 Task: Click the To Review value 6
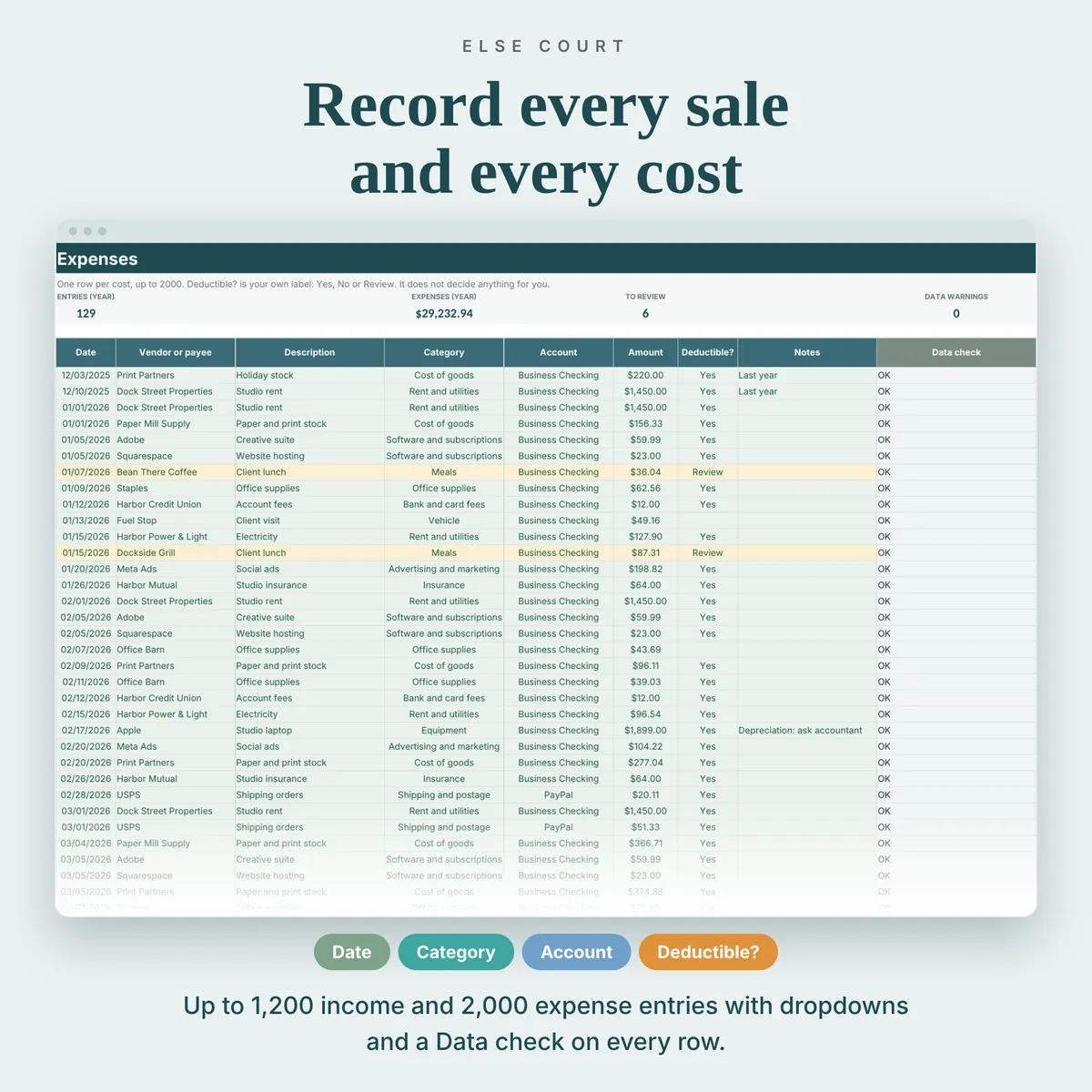(645, 313)
